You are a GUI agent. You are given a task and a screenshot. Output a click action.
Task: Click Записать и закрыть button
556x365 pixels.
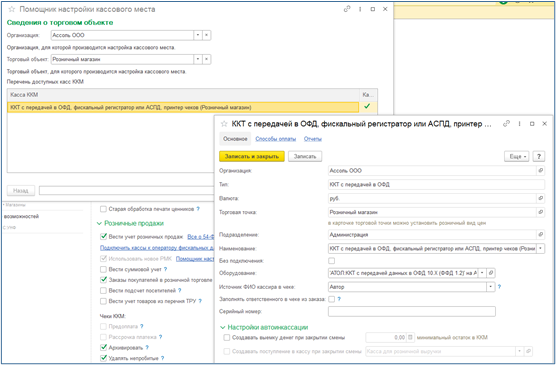(252, 156)
